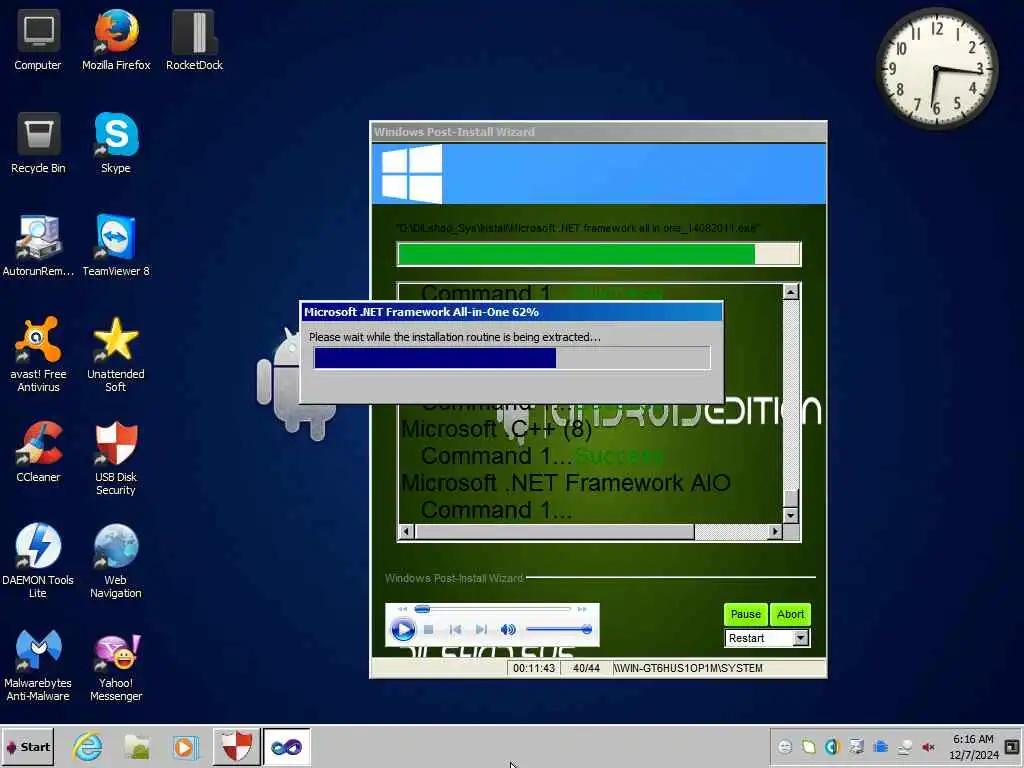Open USB Disk Security desktop shortcut

click(116, 458)
